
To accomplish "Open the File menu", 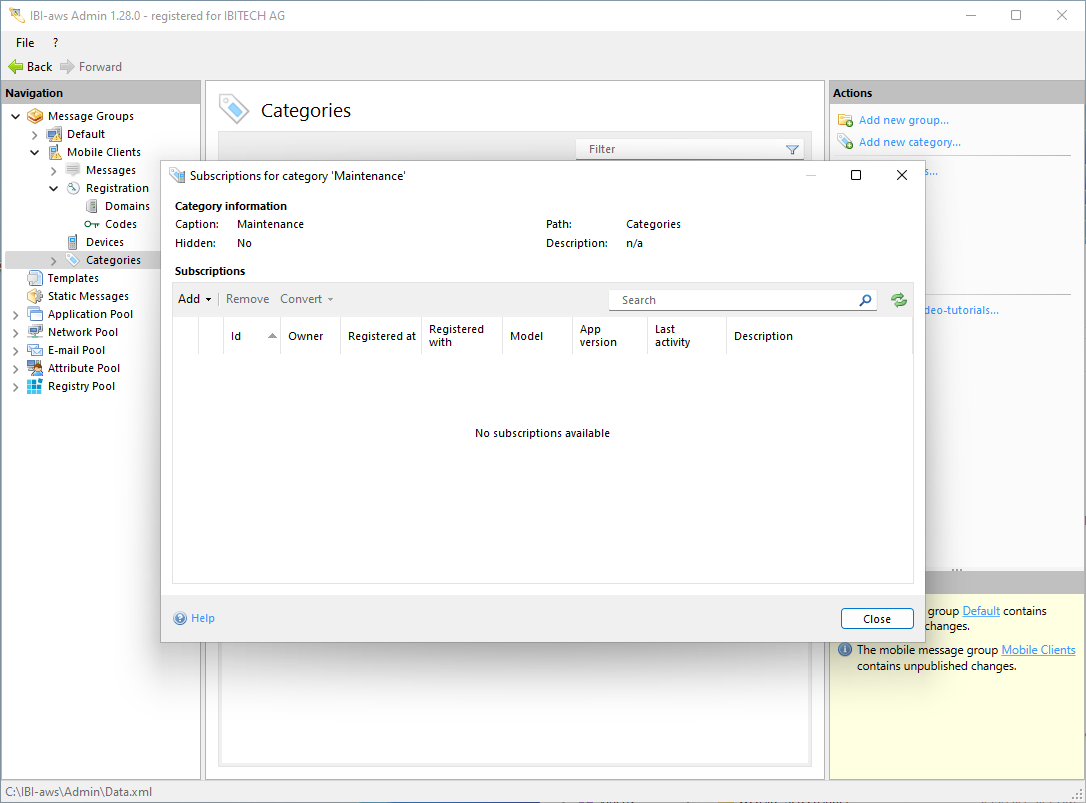I will [25, 43].
